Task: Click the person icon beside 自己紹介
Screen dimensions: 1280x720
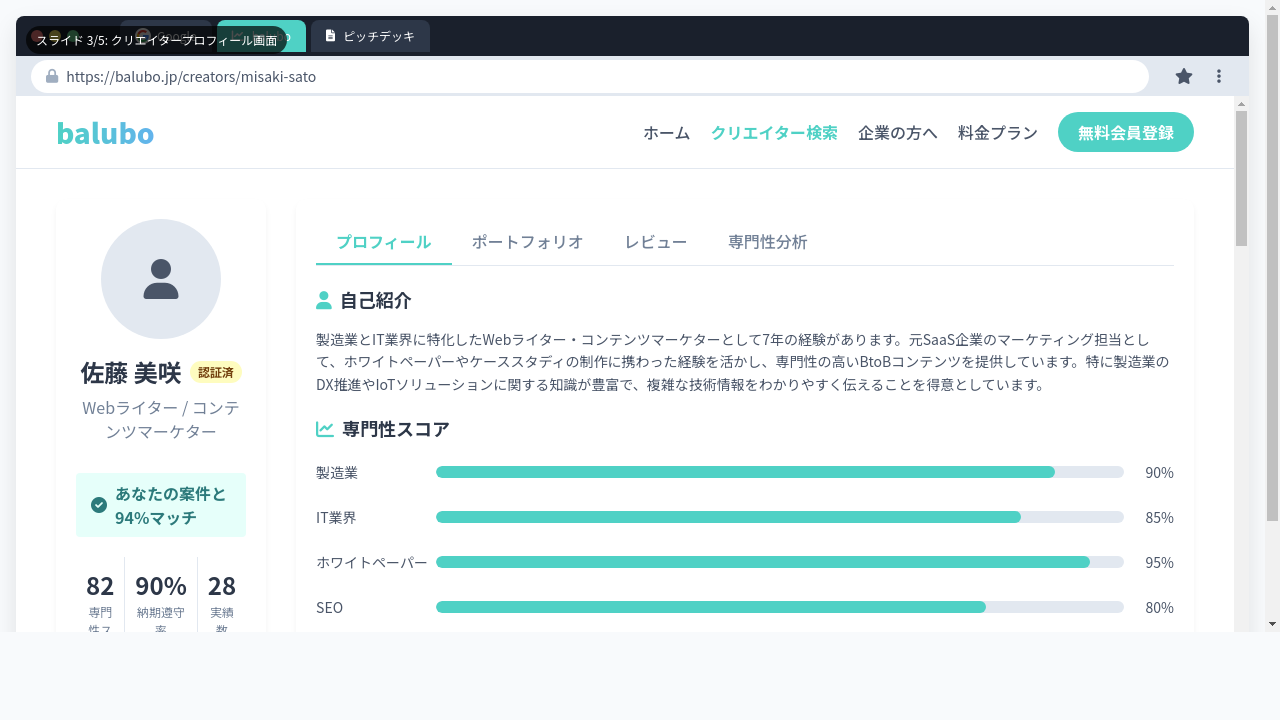Action: pyautogui.click(x=324, y=300)
